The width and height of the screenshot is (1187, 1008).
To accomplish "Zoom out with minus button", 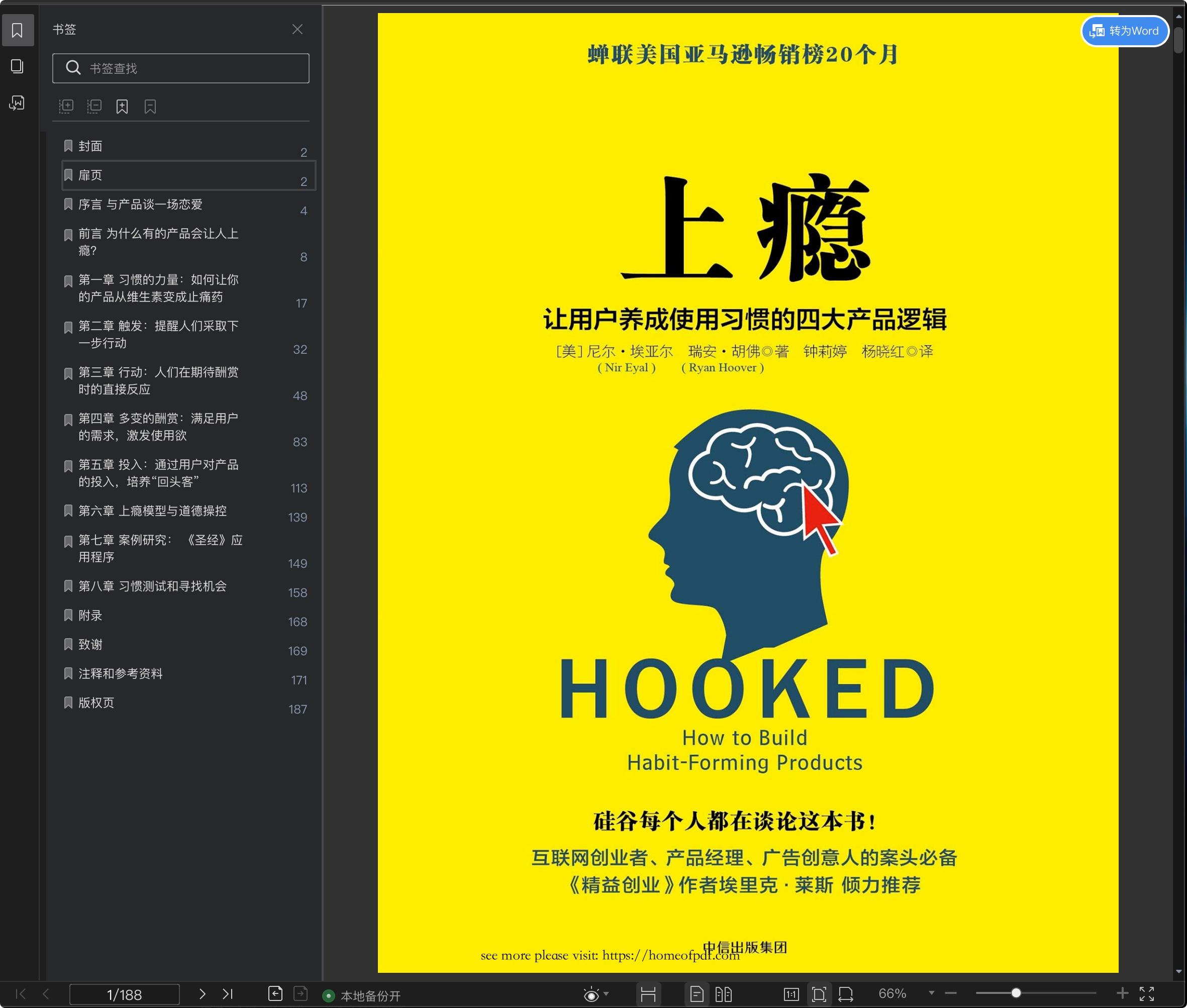I will pyautogui.click(x=951, y=993).
